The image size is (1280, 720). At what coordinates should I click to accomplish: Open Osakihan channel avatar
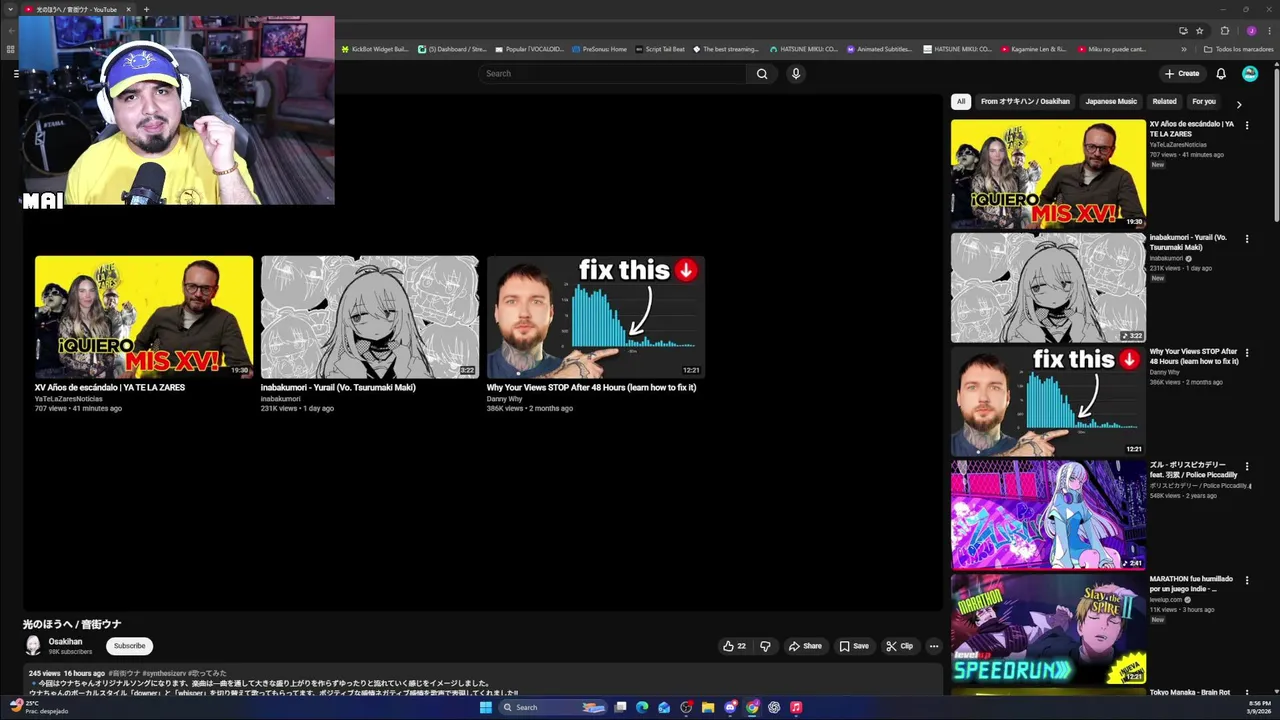(33, 646)
